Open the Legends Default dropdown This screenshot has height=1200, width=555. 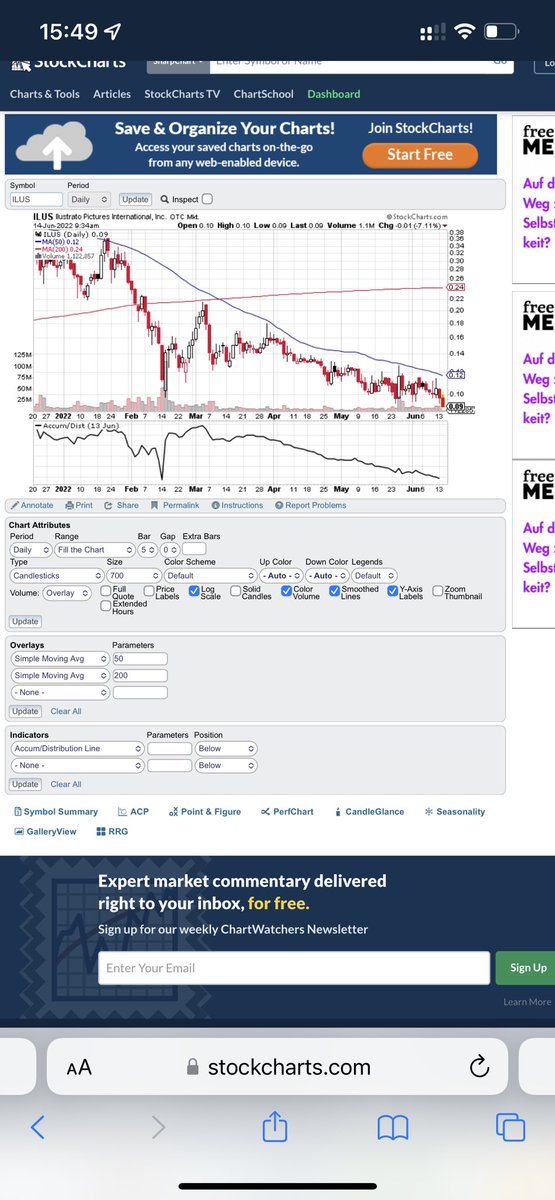(374, 576)
